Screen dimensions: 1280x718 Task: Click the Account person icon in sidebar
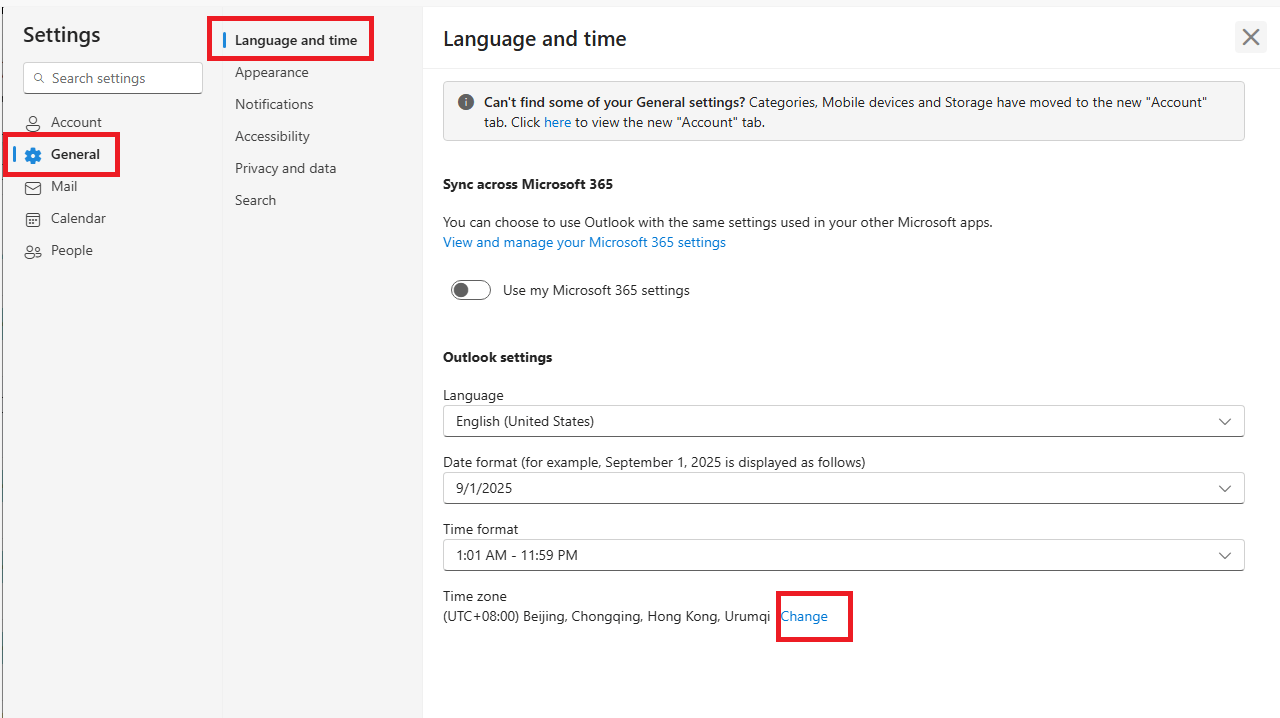[x=34, y=122]
